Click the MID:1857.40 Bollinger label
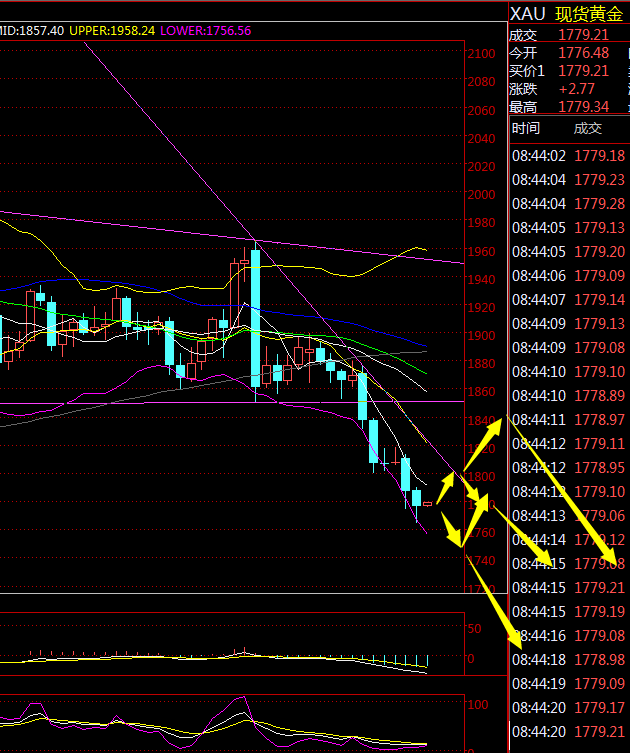The width and height of the screenshot is (630, 753). tap(30, 31)
